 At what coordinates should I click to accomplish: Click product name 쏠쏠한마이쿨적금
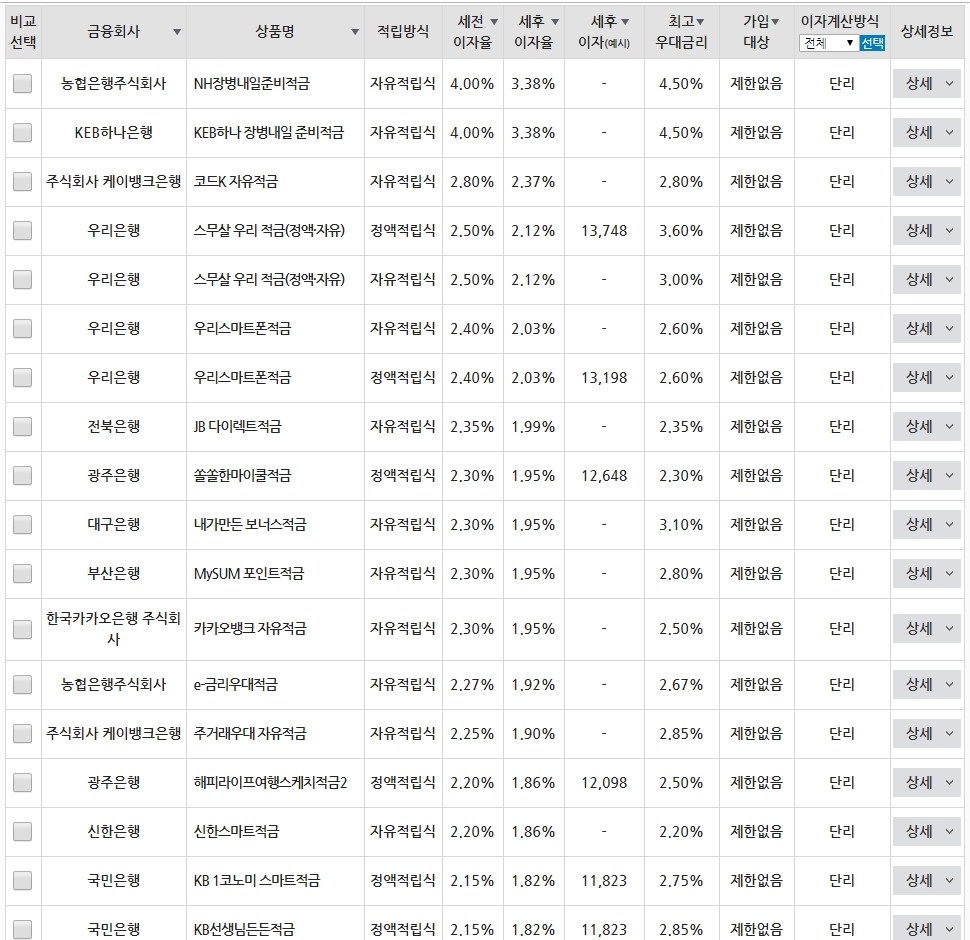tap(242, 476)
